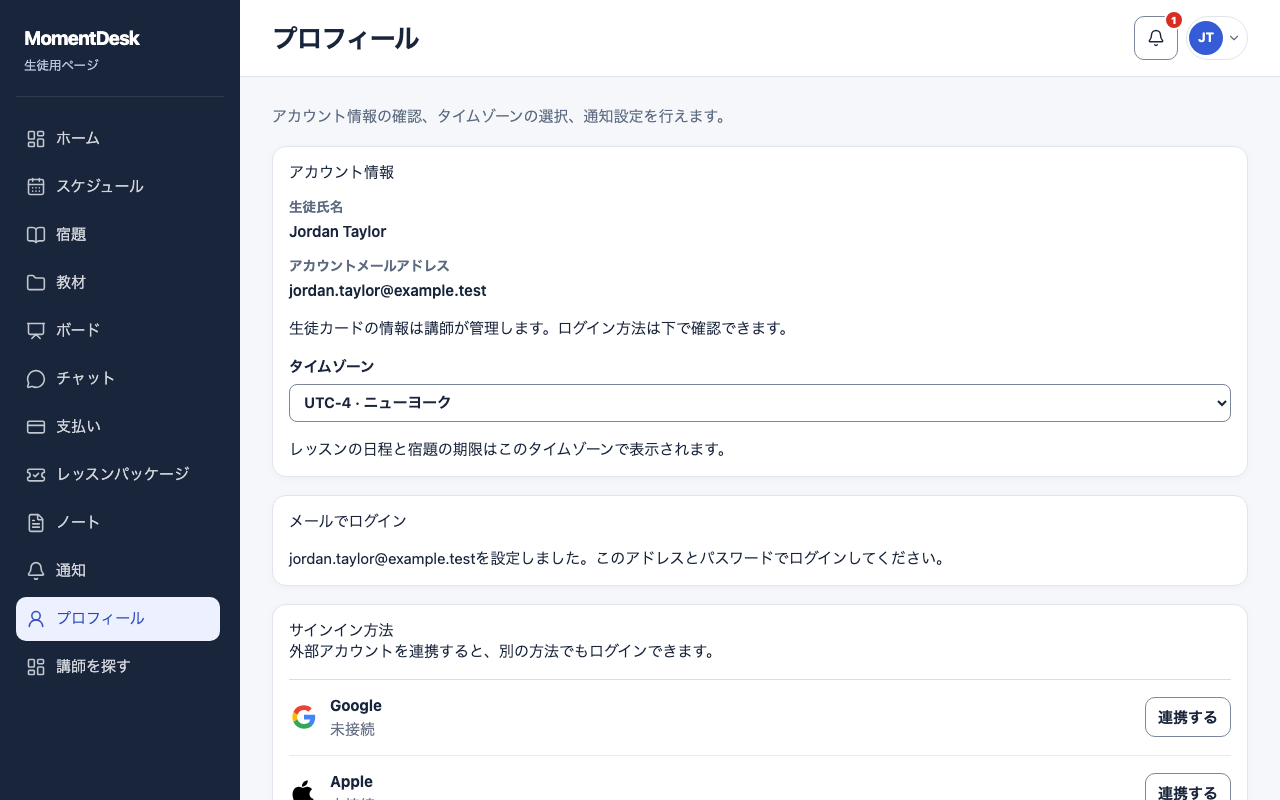The height and width of the screenshot is (800, 1280).
Task: Click the Payments card icon
Action: [x=36, y=427]
